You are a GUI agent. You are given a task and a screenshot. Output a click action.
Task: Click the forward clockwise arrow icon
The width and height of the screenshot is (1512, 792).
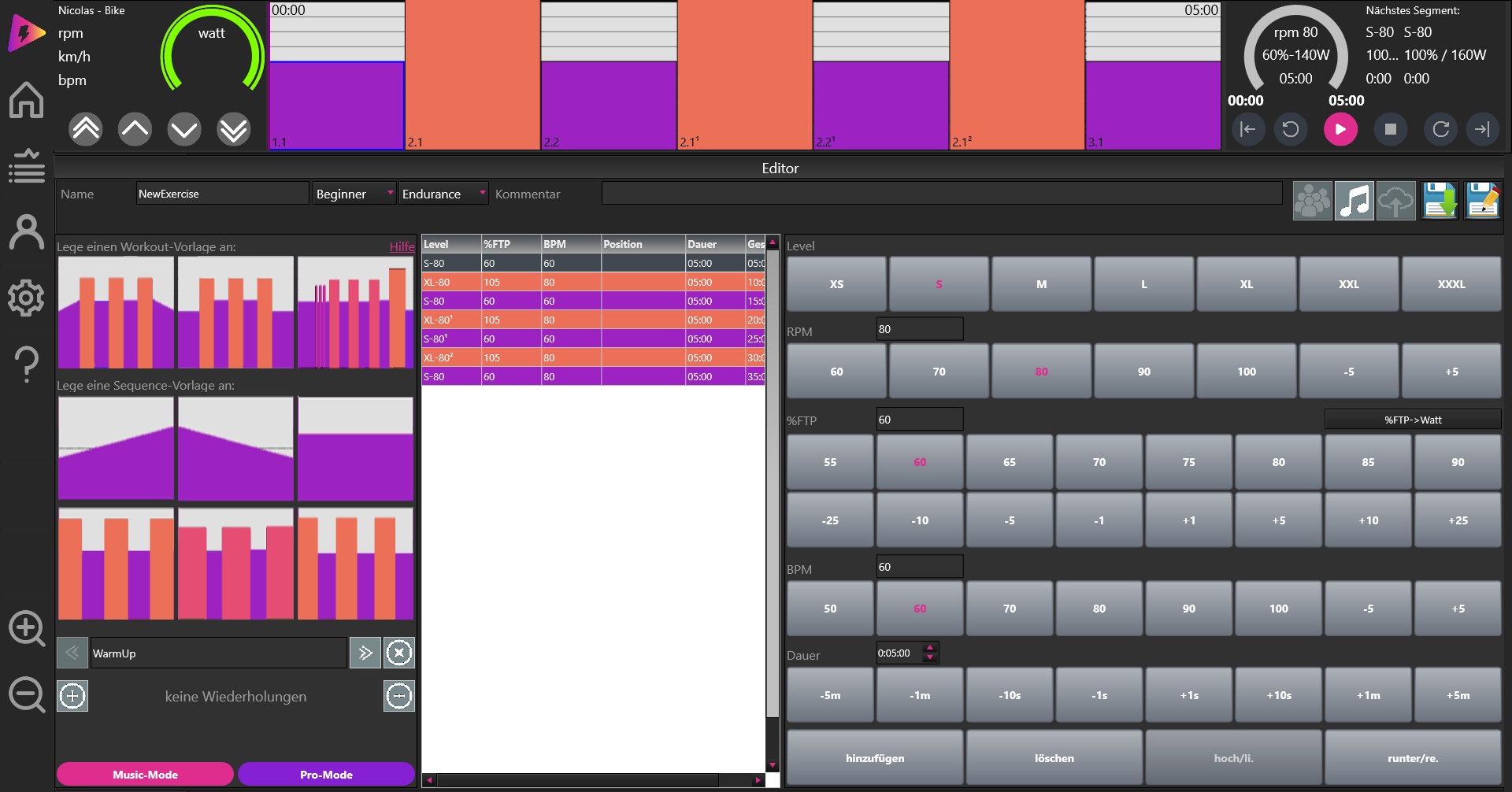coord(1440,129)
